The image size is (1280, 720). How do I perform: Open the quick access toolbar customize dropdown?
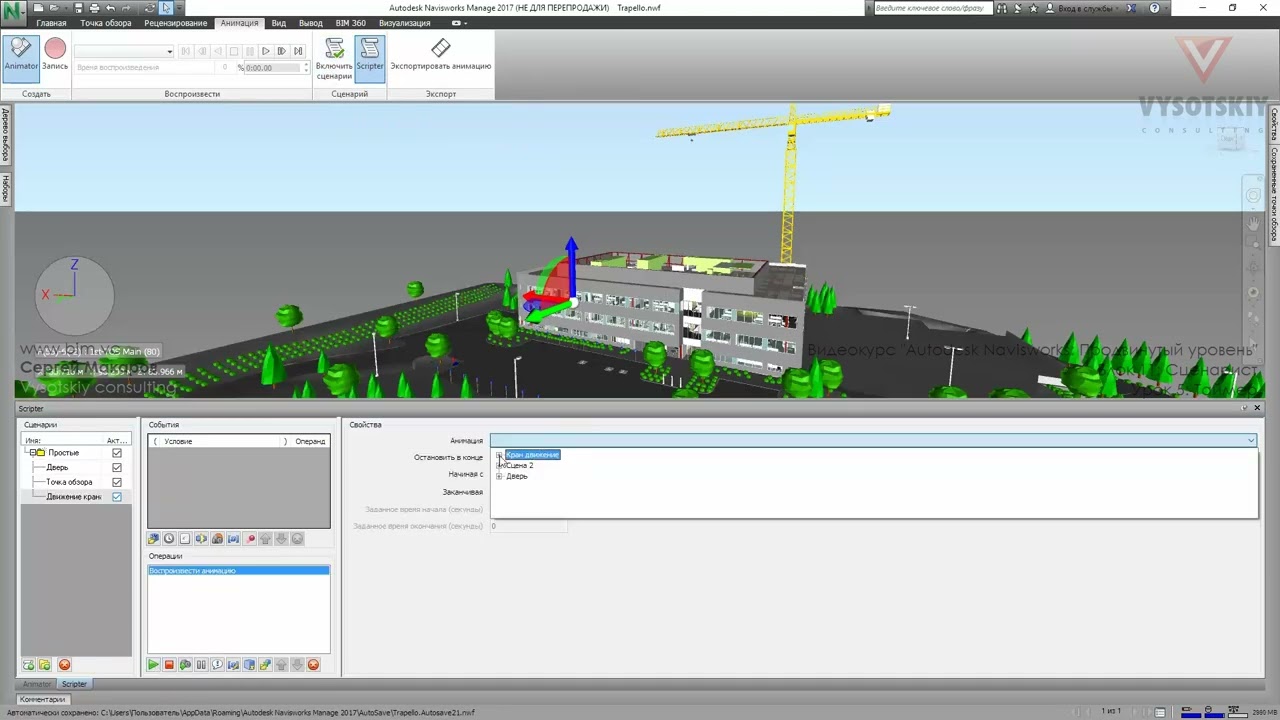pos(179,8)
